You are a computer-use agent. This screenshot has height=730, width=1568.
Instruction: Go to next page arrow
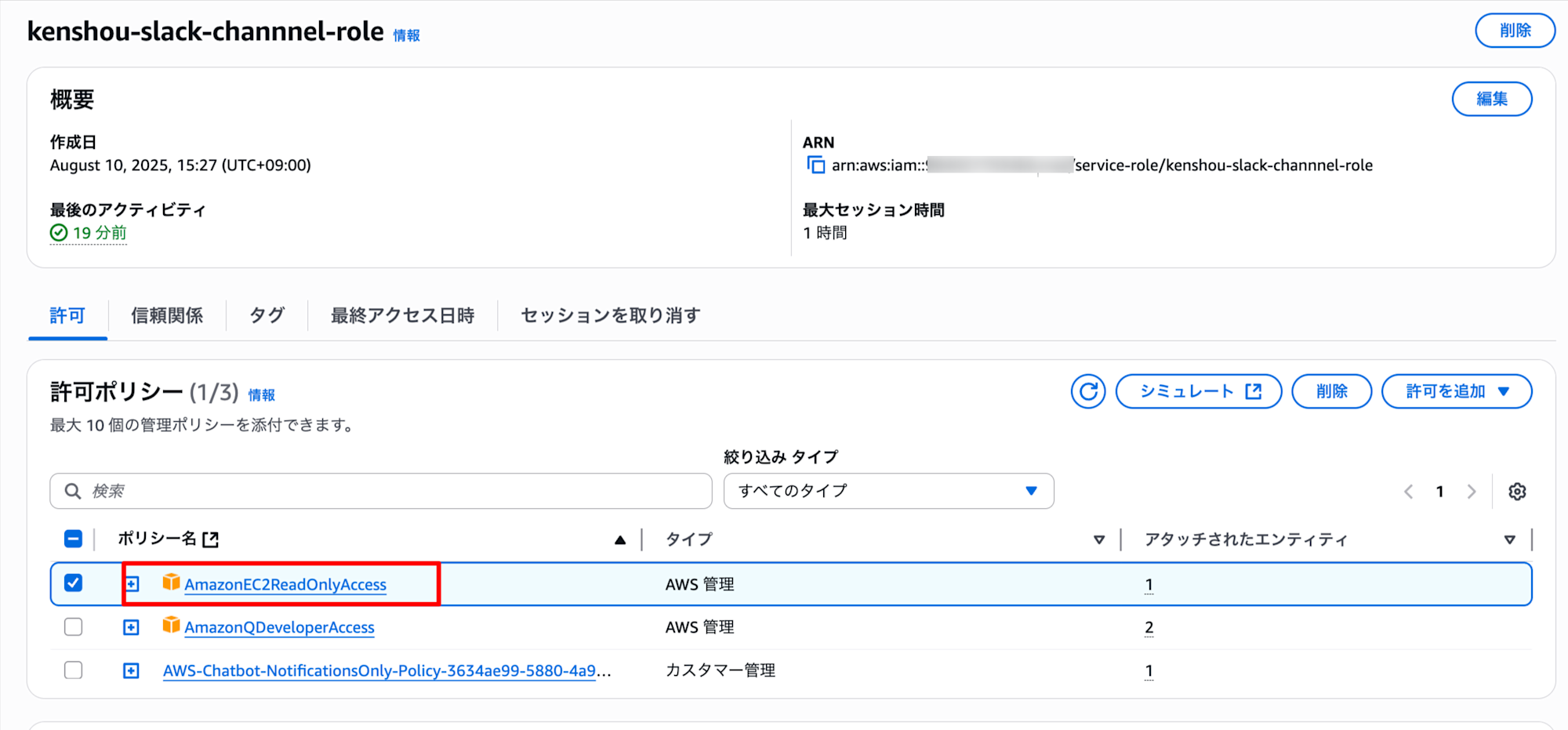1472,492
